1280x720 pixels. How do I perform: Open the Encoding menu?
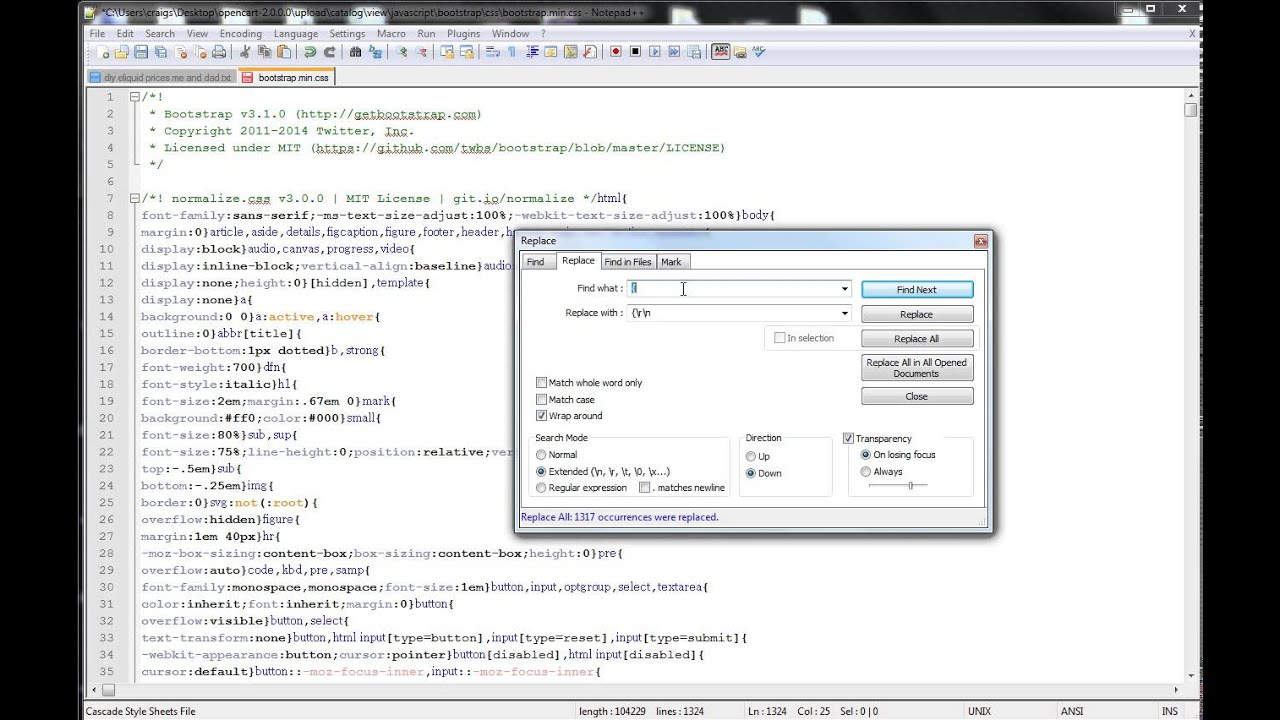240,33
